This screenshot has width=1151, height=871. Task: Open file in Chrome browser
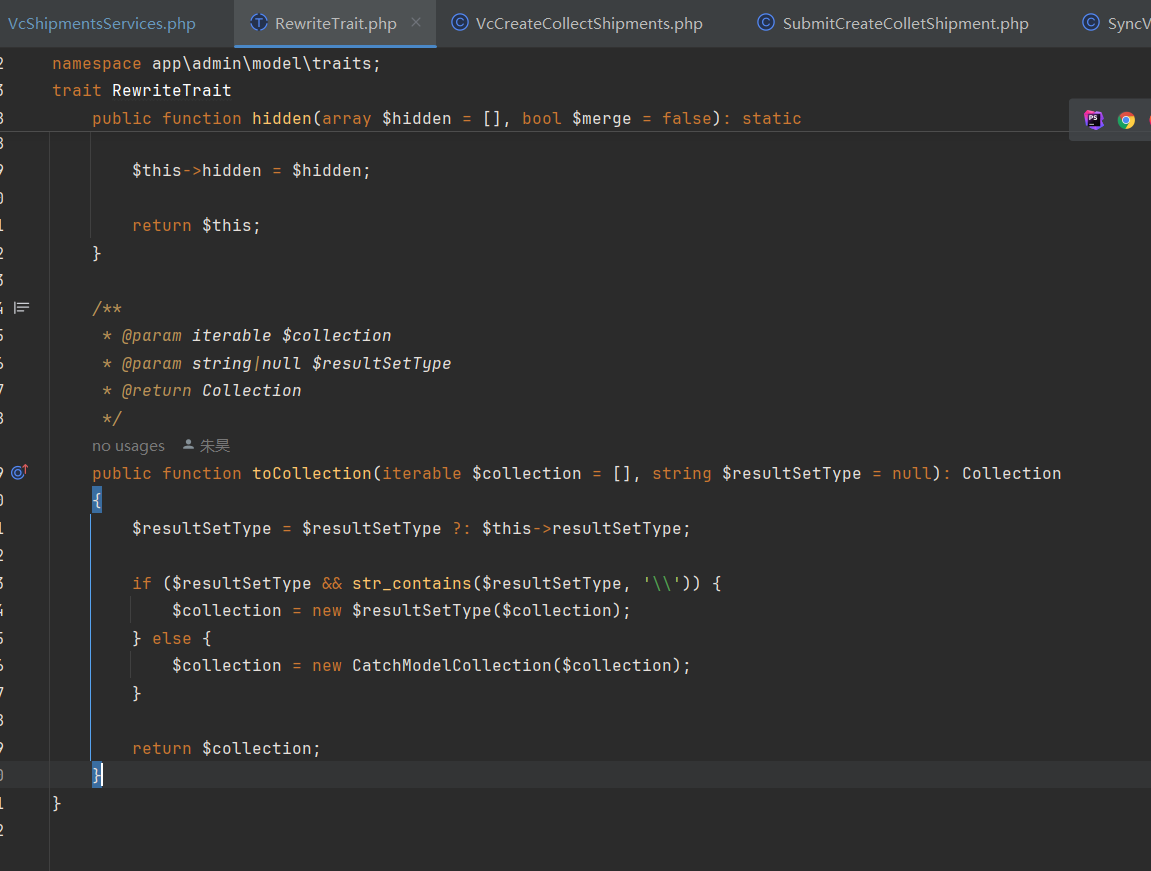(1126, 120)
